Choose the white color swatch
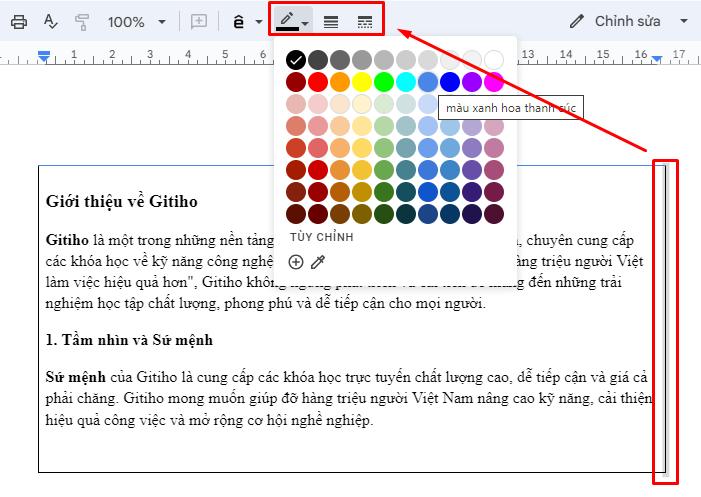701x497 pixels. tap(494, 60)
